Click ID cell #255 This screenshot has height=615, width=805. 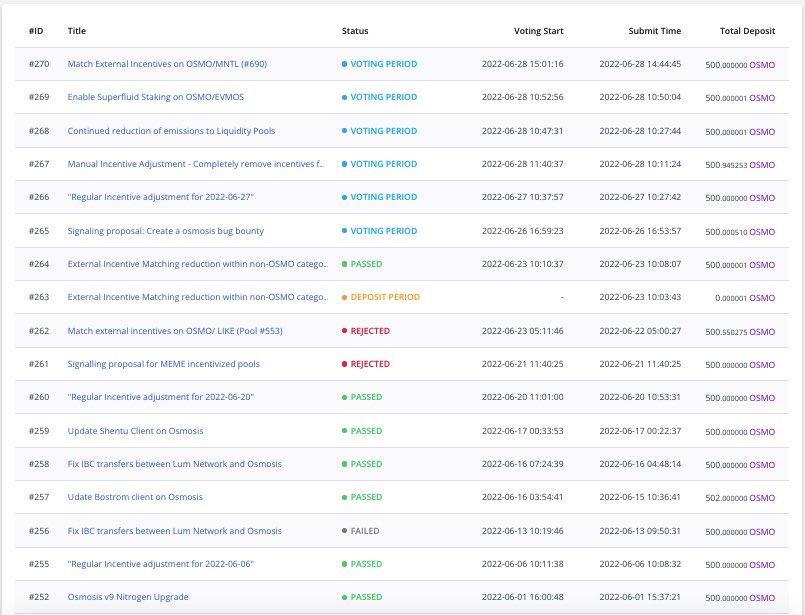(39, 564)
